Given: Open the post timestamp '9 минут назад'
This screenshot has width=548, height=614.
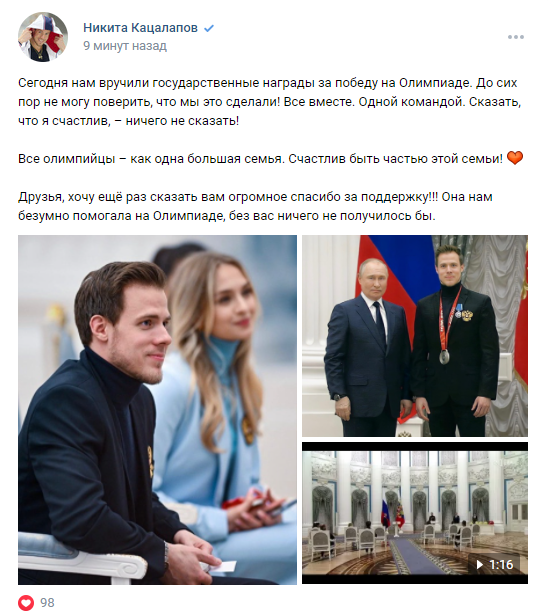Looking at the screenshot, I should pos(125,46).
